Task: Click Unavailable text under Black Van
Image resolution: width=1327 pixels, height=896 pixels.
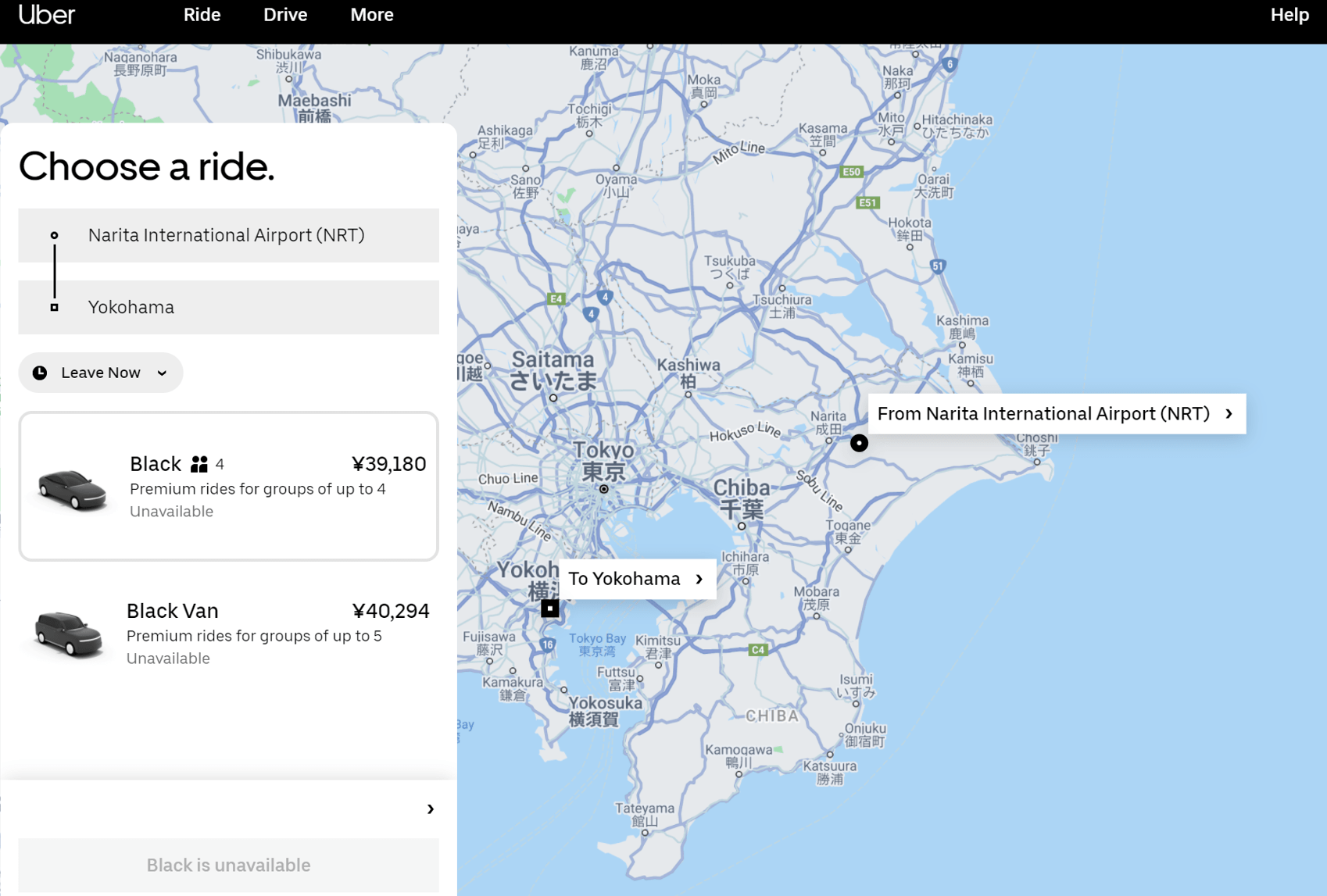Action: (x=168, y=659)
